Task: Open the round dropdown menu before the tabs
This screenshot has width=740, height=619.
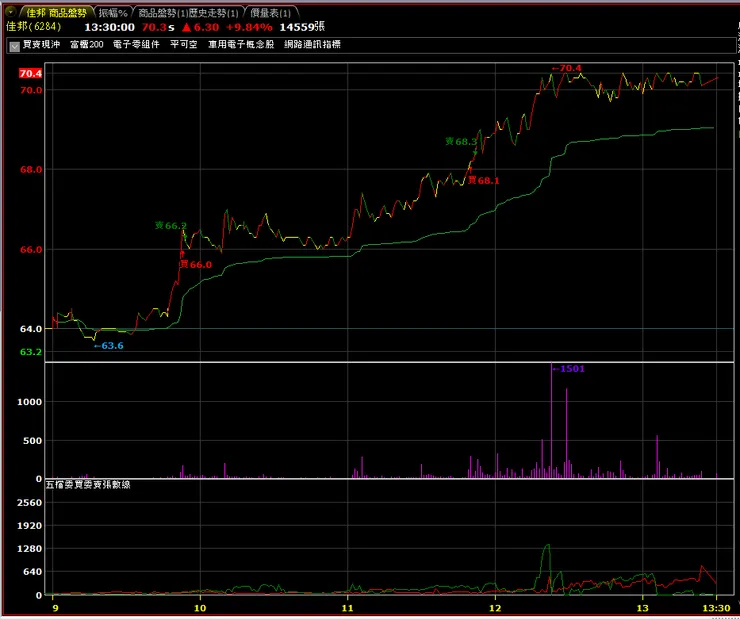Action: [x=11, y=11]
